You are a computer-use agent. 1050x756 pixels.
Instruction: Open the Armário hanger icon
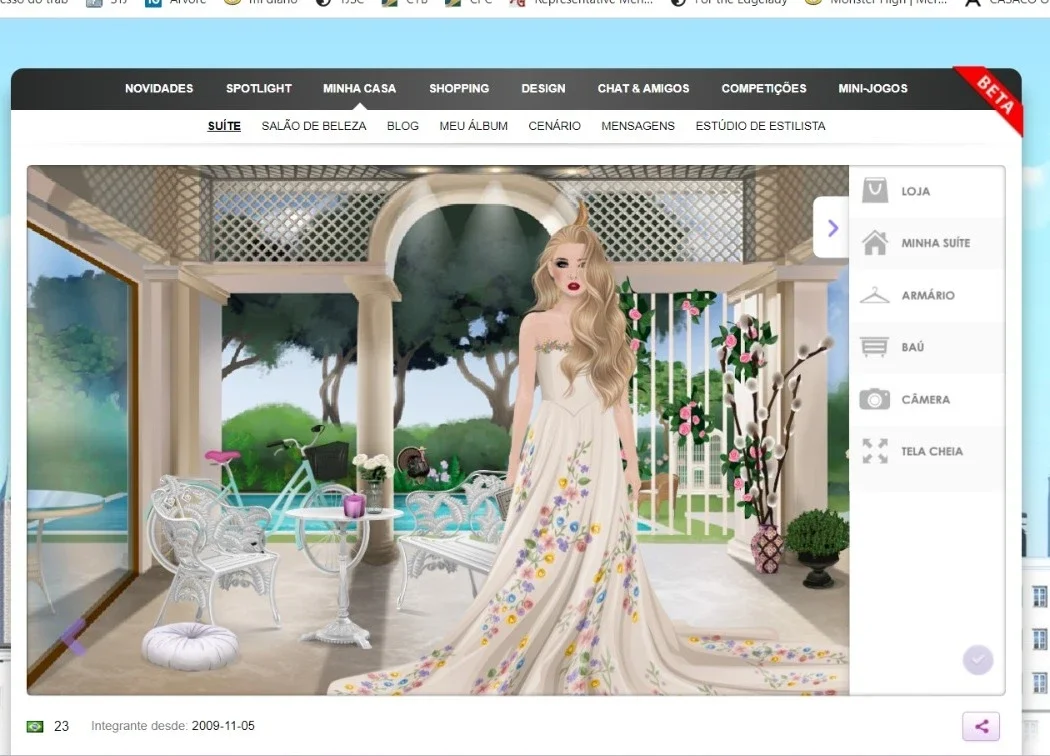(x=875, y=295)
